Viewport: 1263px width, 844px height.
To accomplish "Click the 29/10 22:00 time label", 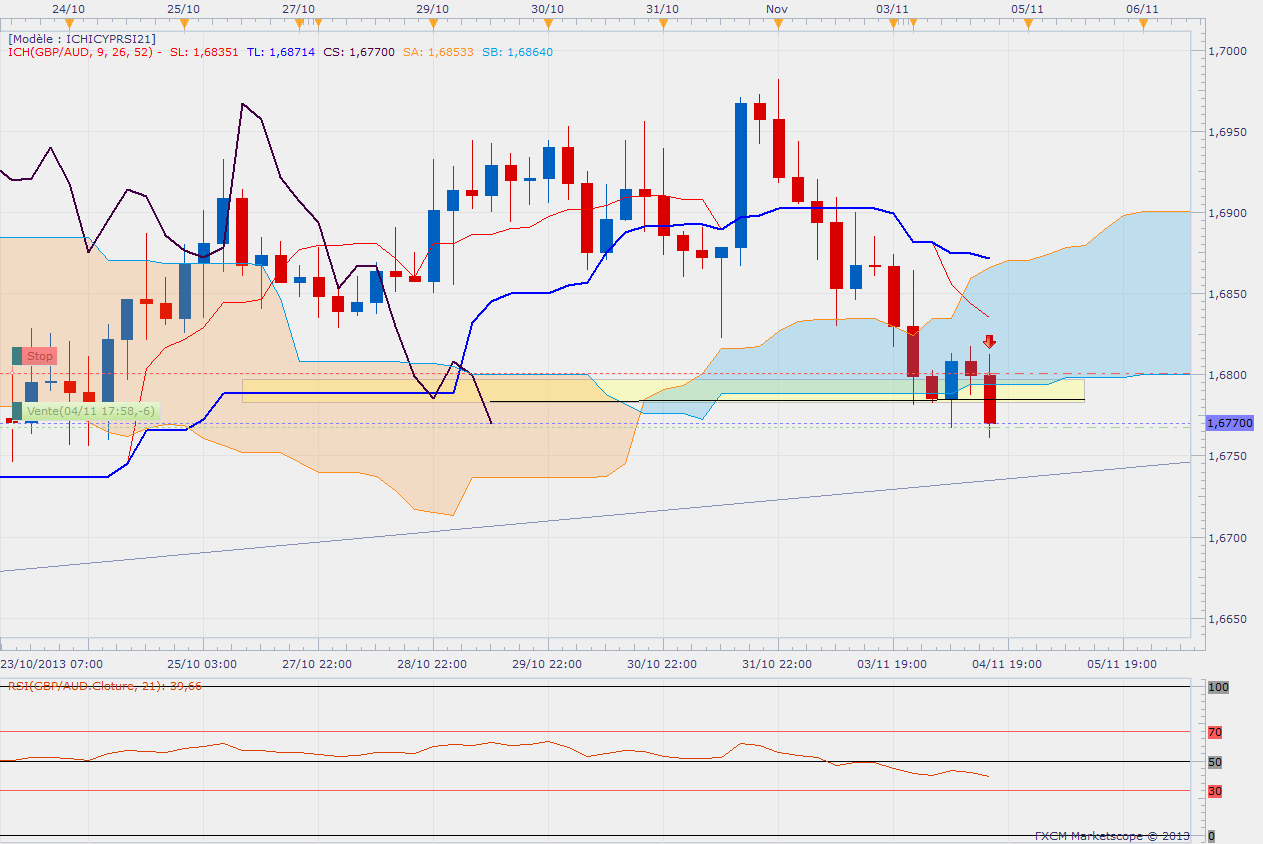I will point(547,663).
